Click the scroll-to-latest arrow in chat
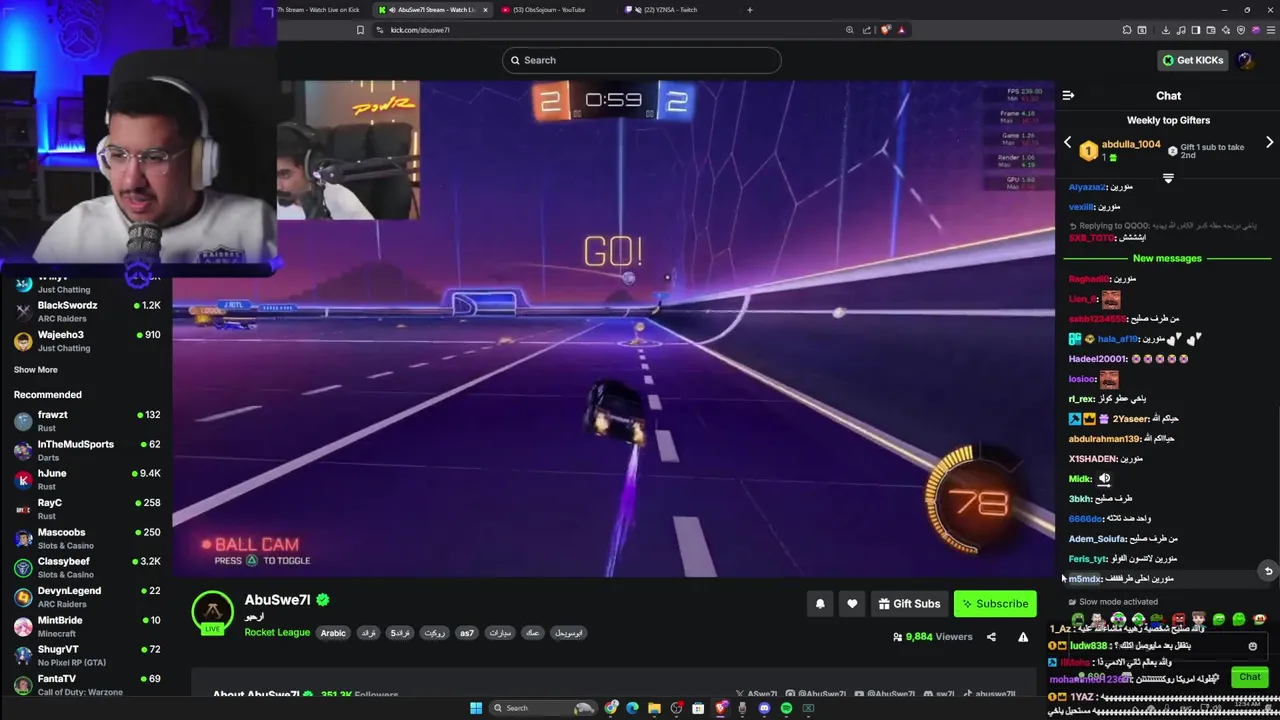The image size is (1280, 720). 1268,571
